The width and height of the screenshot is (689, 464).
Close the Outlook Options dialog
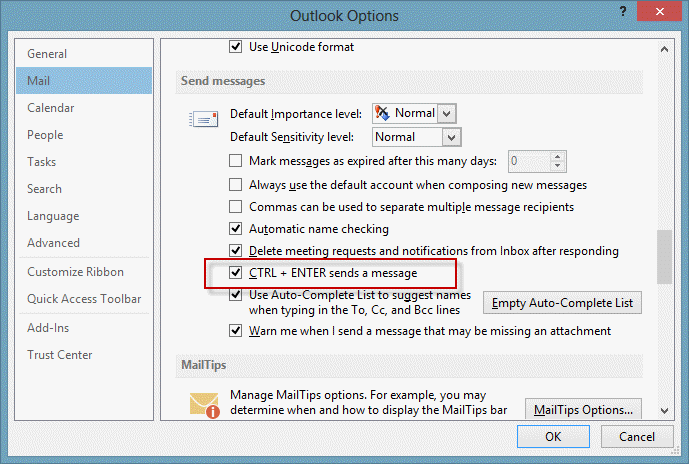coord(659,11)
